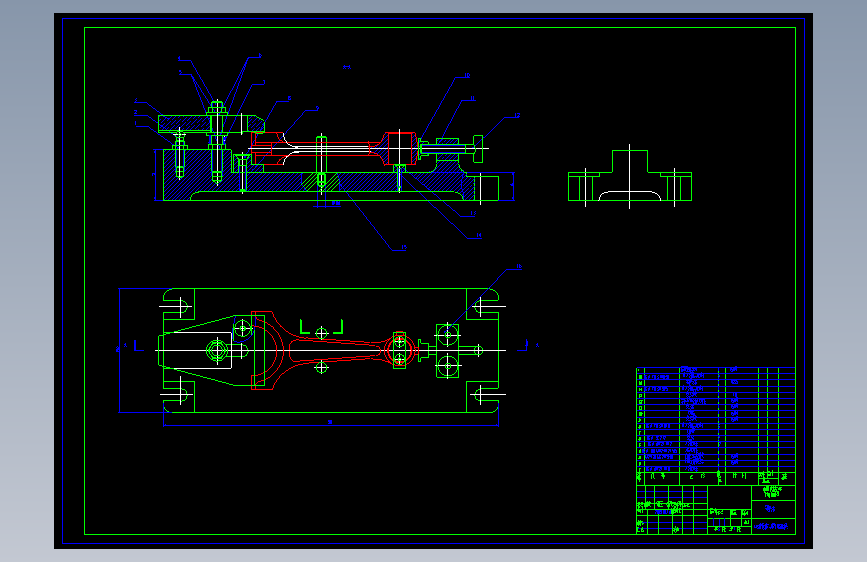
Task: Pick the red small-end boss in the section view
Action: coord(401,148)
